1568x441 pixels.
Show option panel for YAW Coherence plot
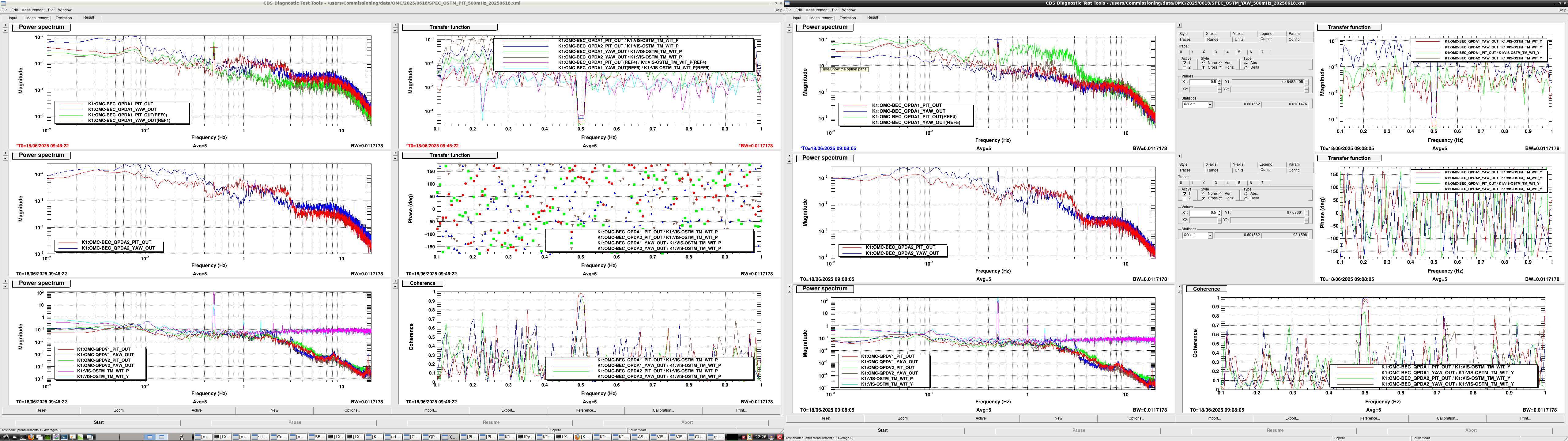1179,286
